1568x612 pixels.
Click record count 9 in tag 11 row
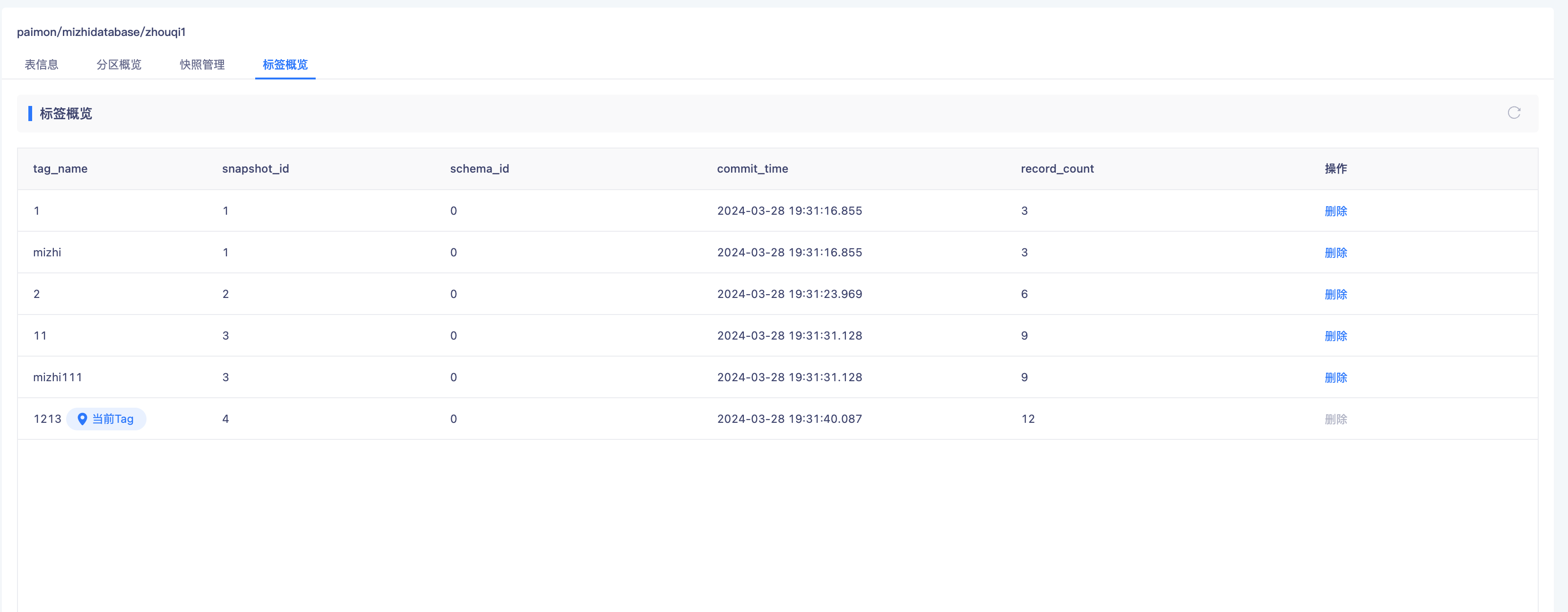pyautogui.click(x=1025, y=335)
